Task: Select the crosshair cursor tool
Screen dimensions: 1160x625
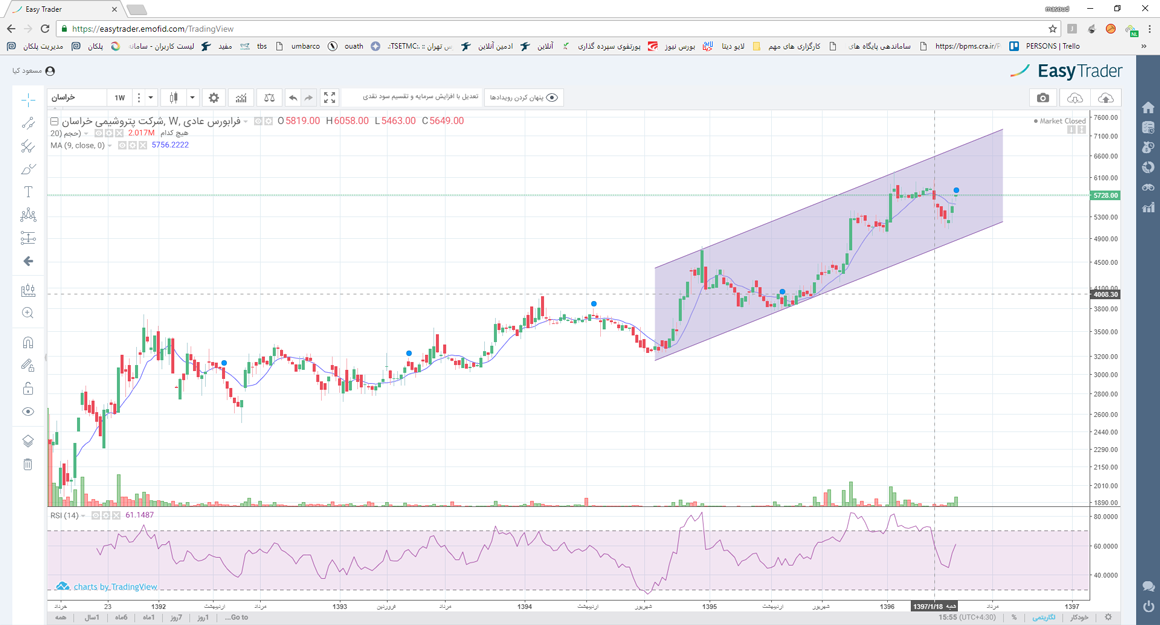Action: click(28, 100)
